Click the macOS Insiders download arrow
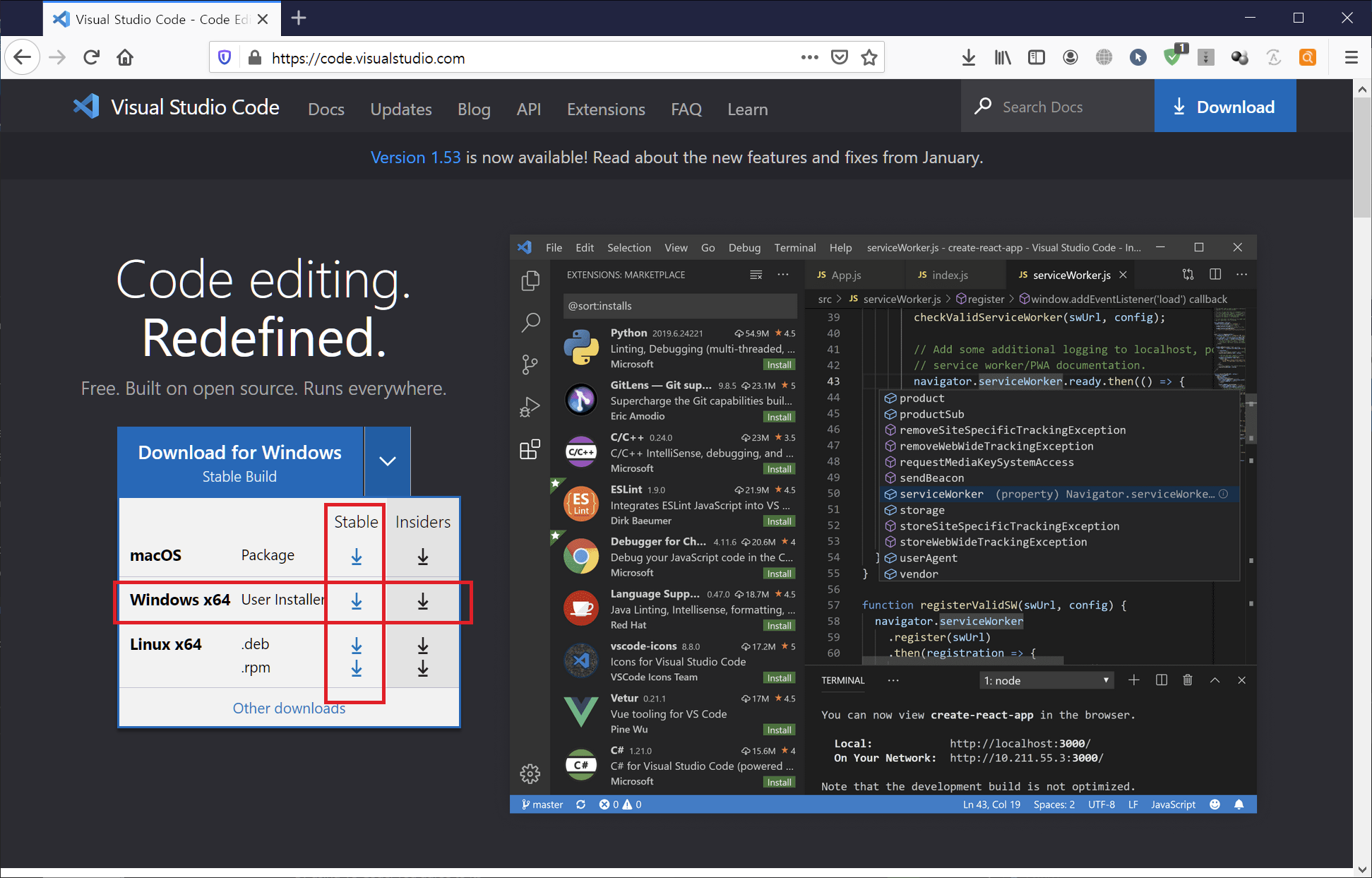 422,557
